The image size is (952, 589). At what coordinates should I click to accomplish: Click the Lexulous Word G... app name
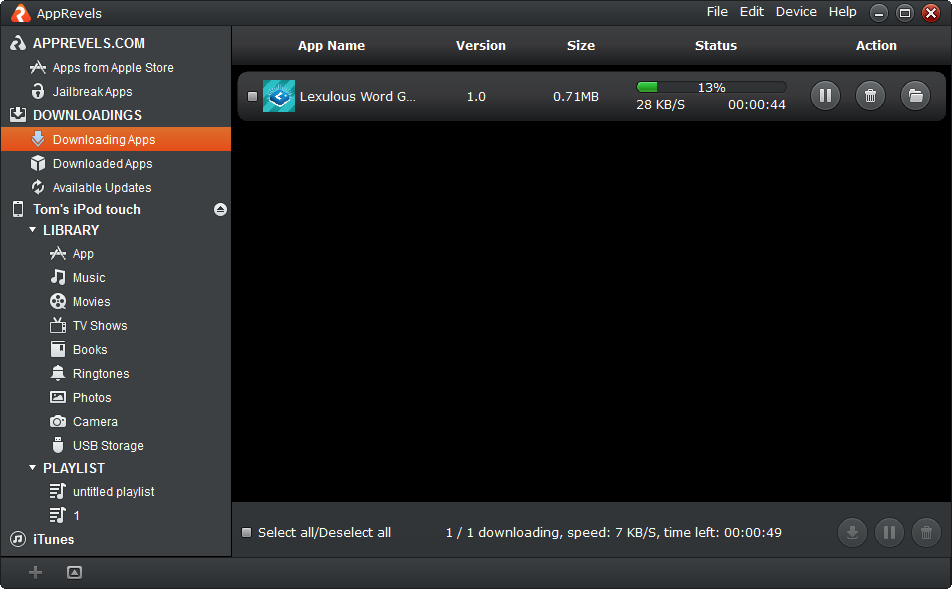click(x=358, y=97)
